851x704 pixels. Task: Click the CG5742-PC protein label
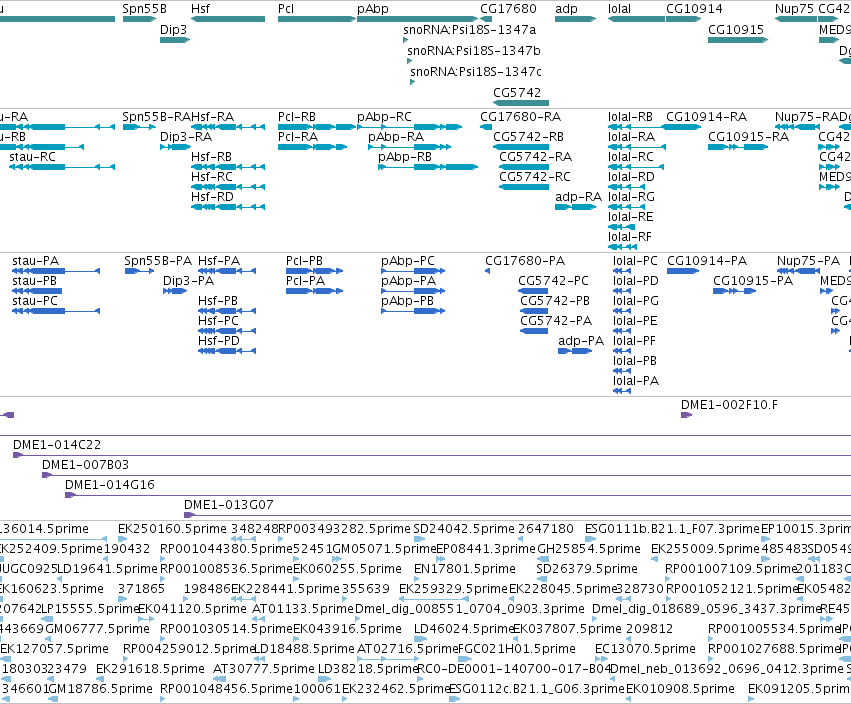pyautogui.click(x=553, y=281)
